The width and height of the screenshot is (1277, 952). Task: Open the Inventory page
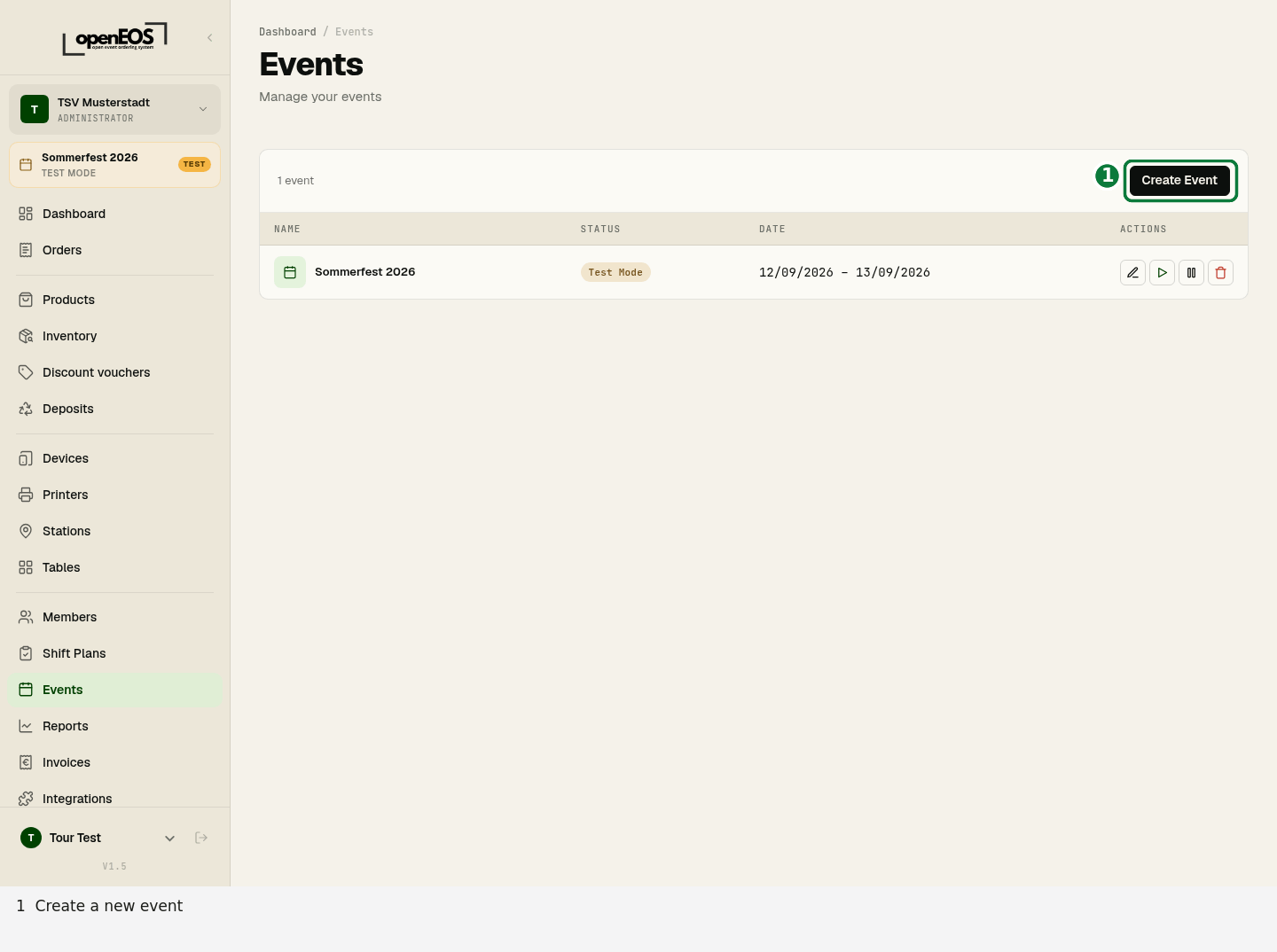(x=114, y=336)
